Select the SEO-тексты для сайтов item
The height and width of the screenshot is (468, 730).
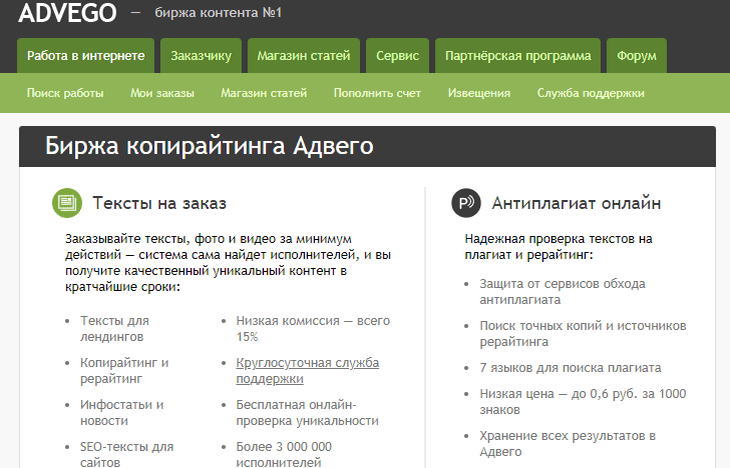[x=127, y=454]
